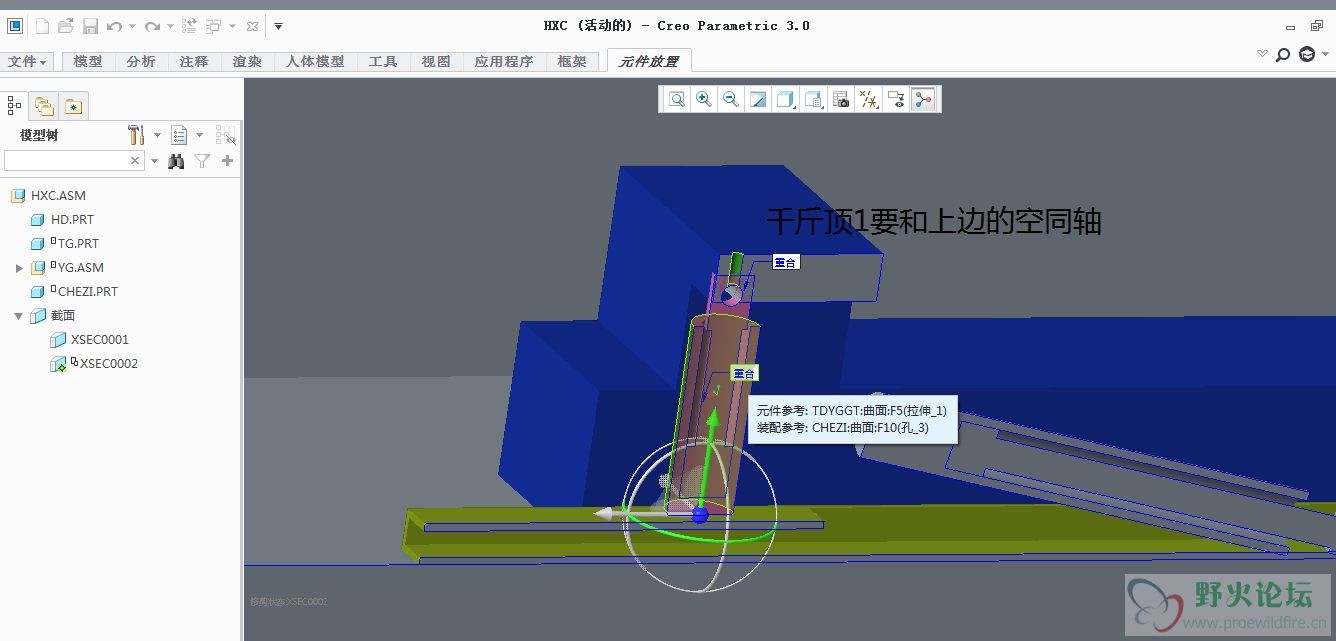Select TG.PRT in the model tree
The height and width of the screenshot is (641, 1336).
click(x=78, y=243)
